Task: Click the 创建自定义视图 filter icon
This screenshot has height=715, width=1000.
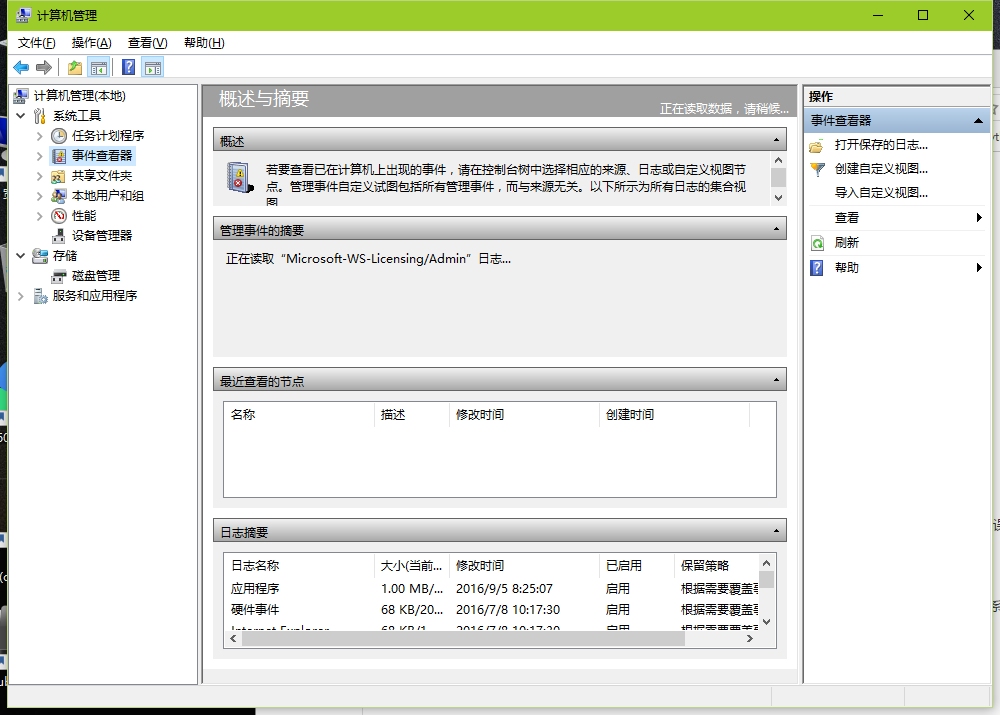Action: 818,168
